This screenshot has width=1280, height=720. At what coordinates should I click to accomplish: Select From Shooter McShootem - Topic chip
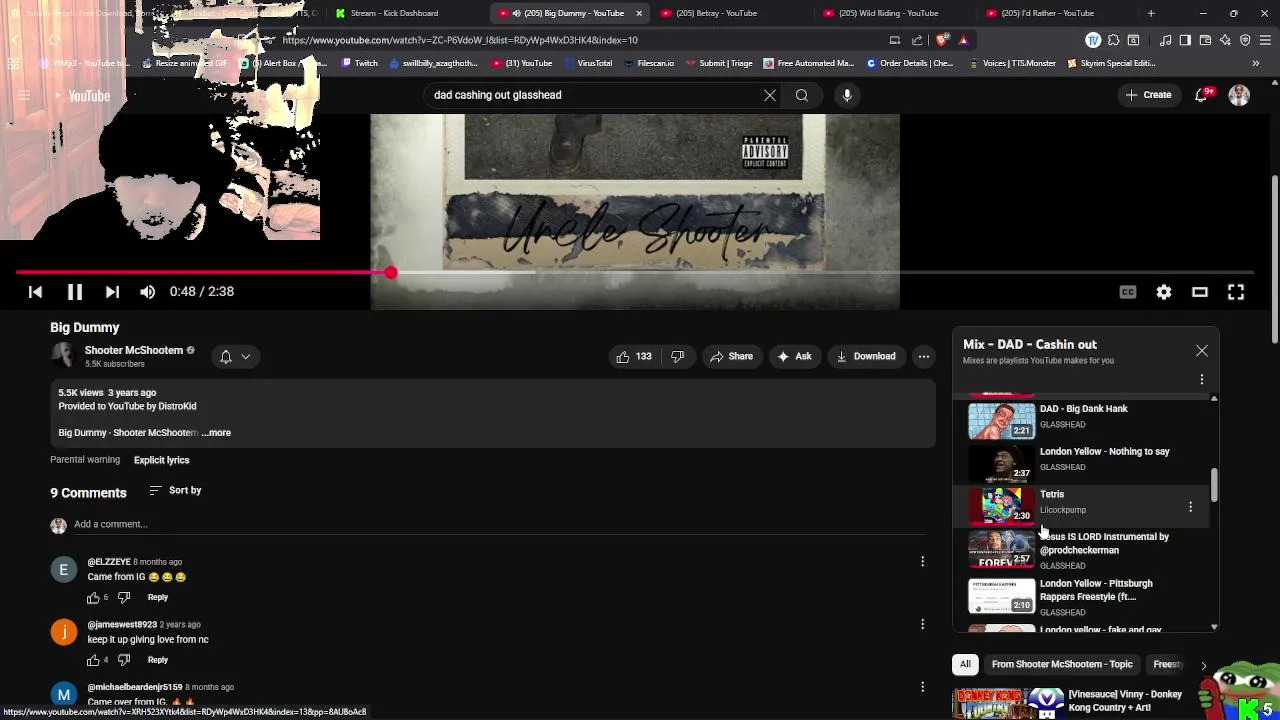coord(1062,664)
